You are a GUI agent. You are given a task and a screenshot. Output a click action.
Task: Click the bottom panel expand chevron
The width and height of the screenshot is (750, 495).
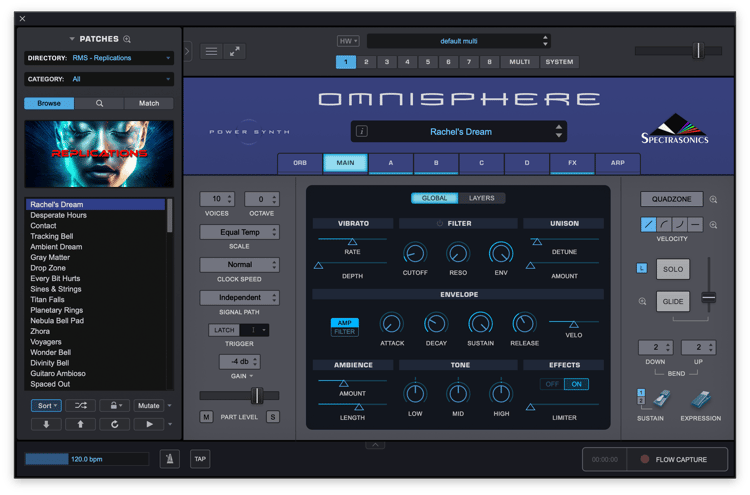[x=375, y=445]
